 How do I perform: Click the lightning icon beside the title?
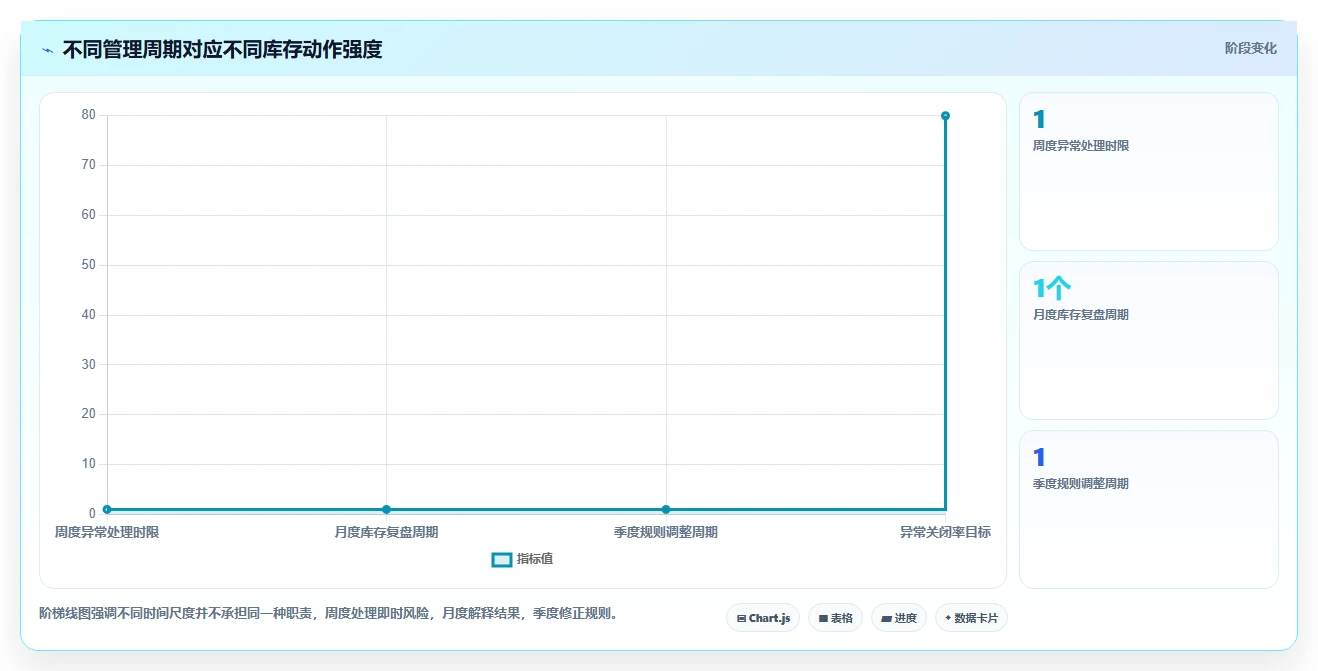point(47,49)
